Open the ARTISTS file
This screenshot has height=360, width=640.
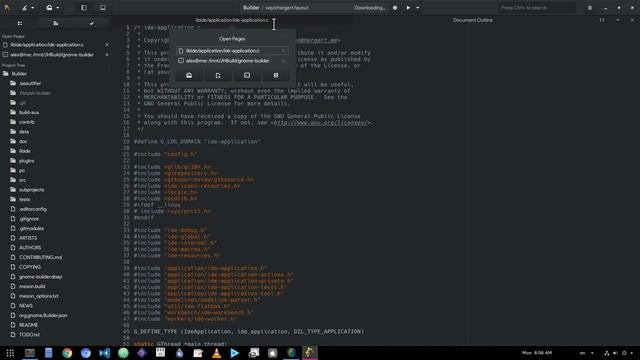(28, 238)
